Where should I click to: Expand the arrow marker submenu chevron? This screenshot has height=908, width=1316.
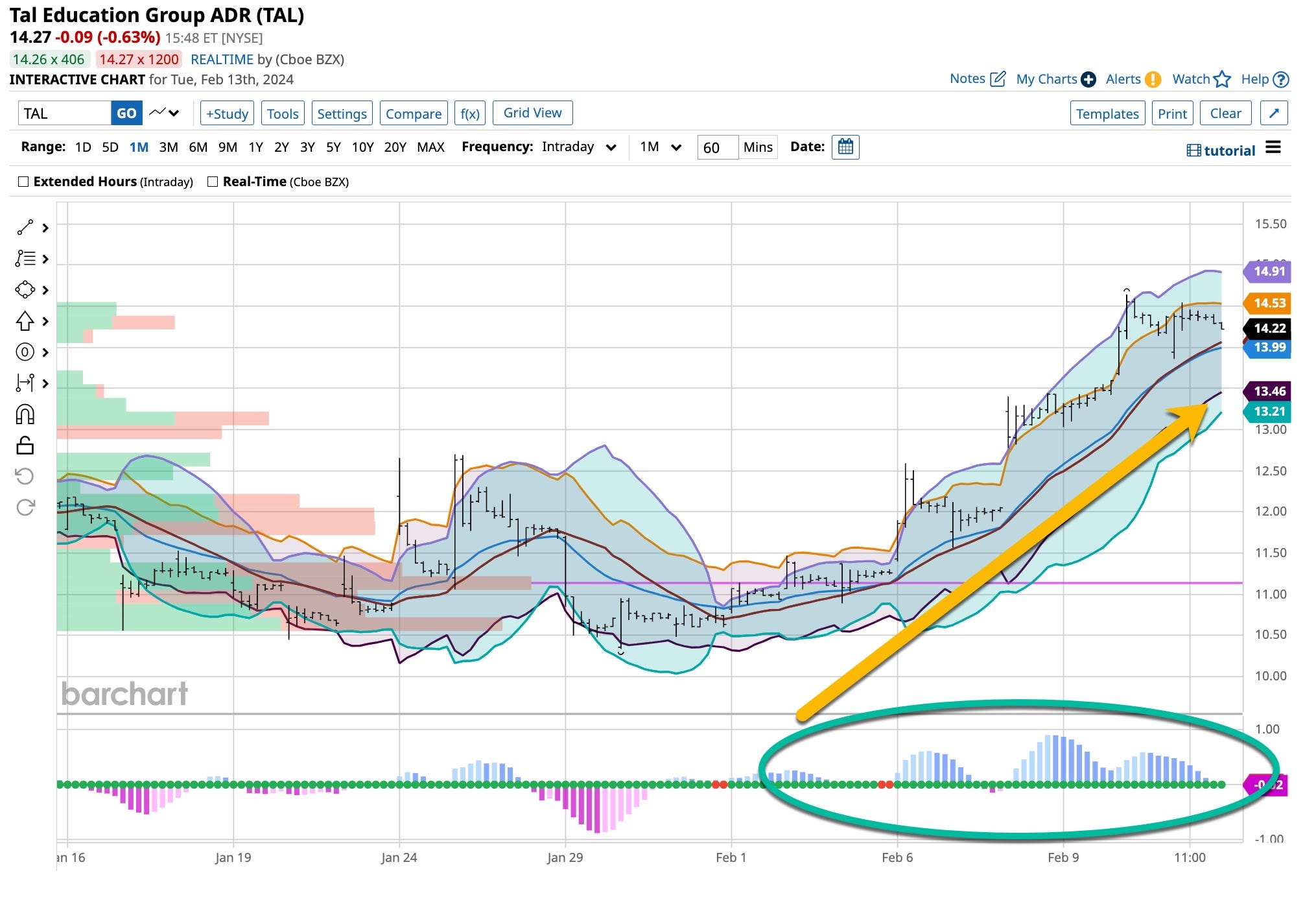click(x=45, y=321)
